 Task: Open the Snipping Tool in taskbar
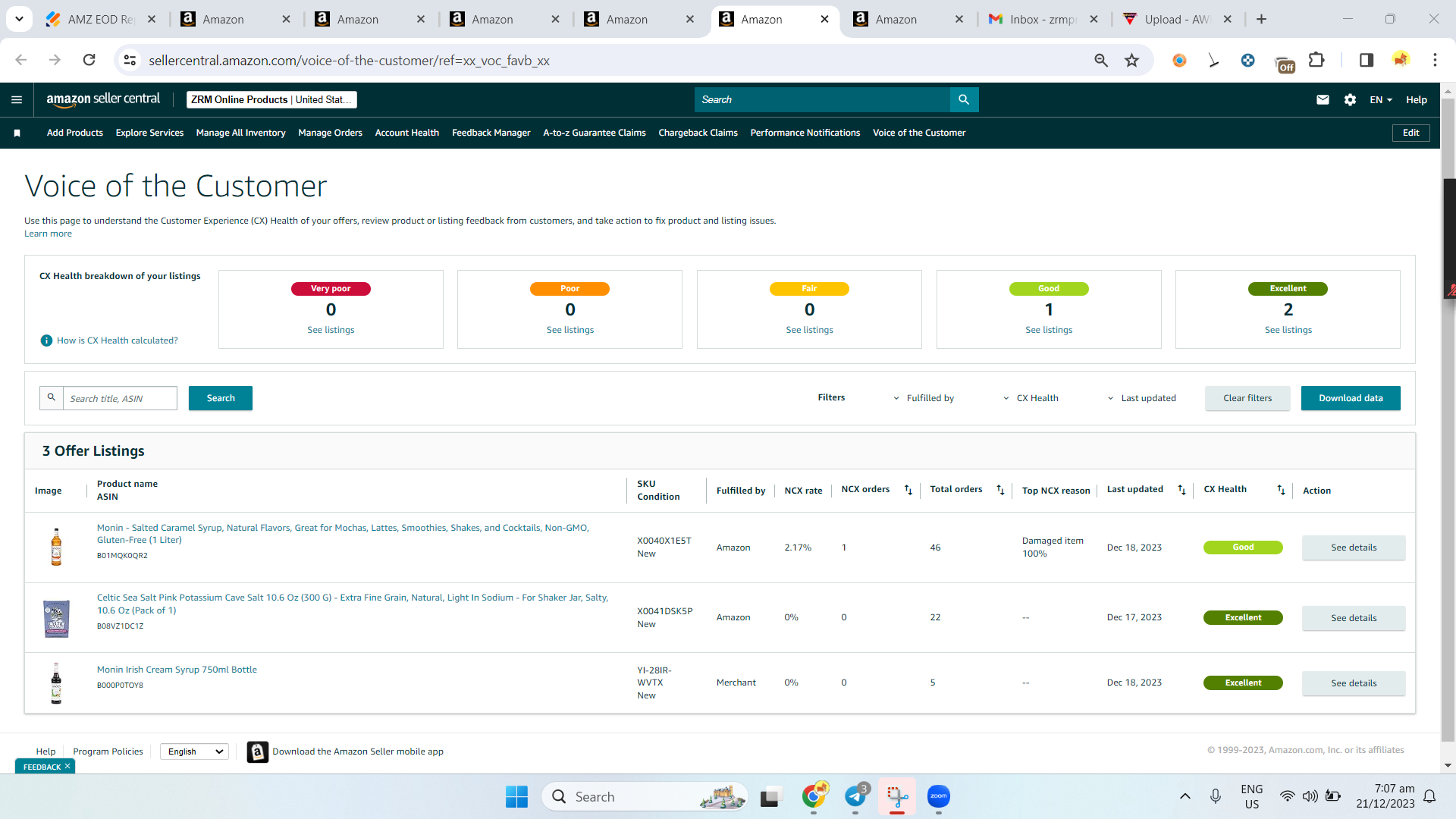897,796
